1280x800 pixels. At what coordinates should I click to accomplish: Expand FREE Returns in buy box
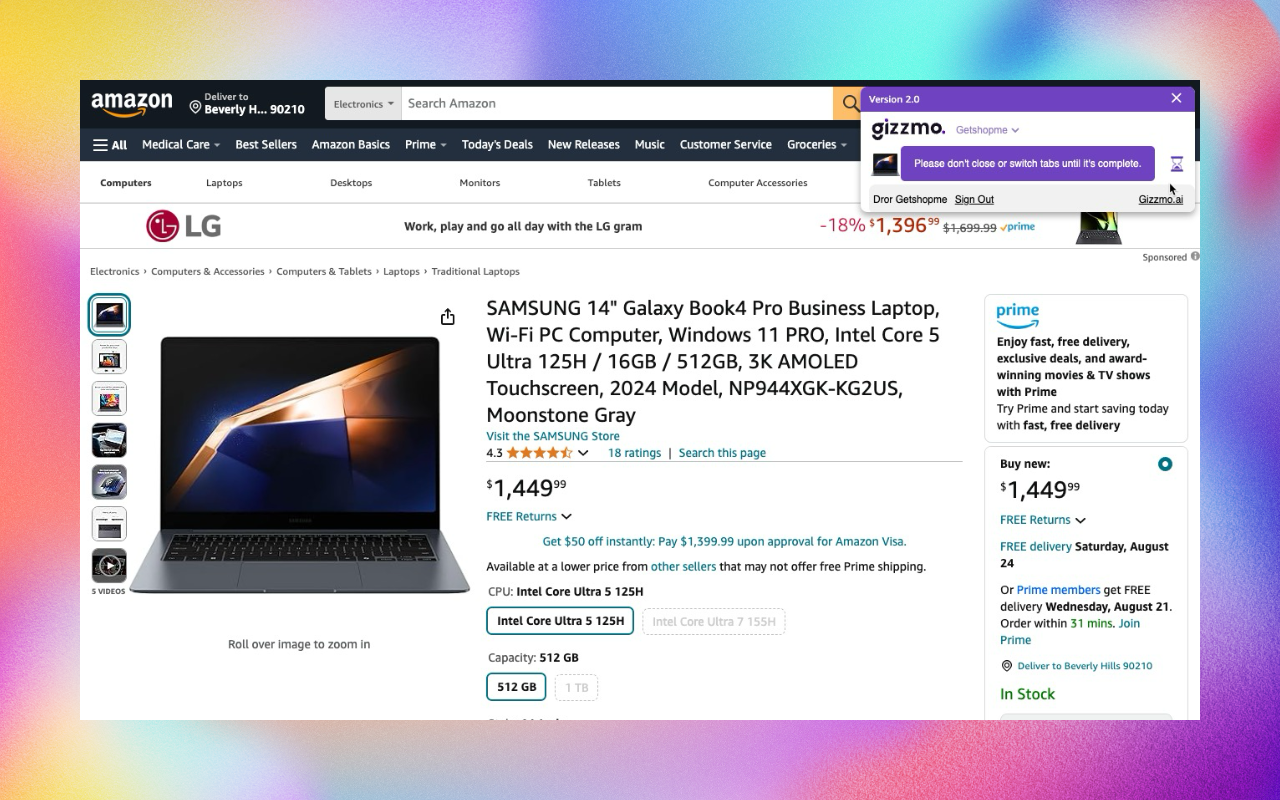(x=1043, y=520)
